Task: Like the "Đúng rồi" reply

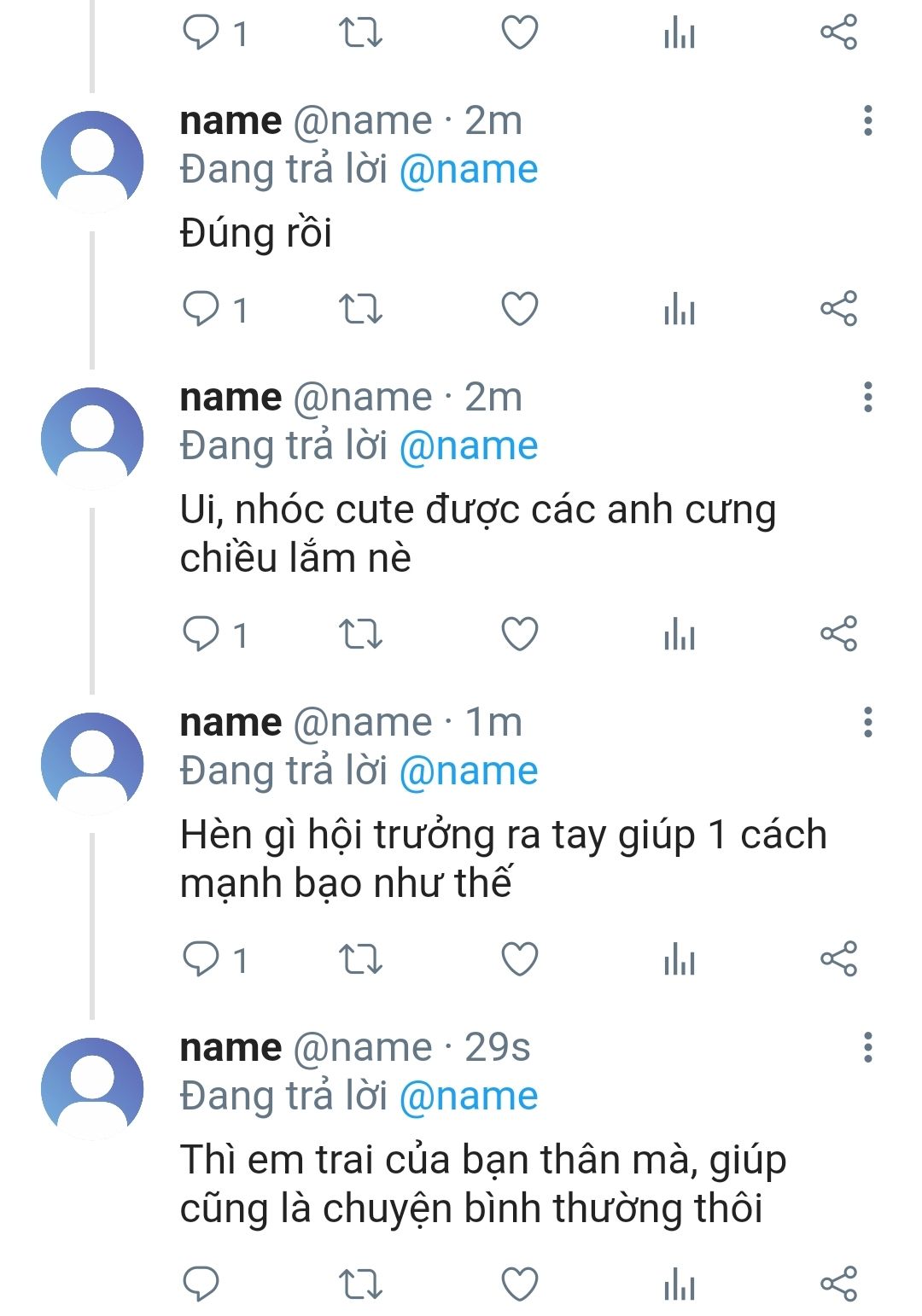Action: pos(519,309)
